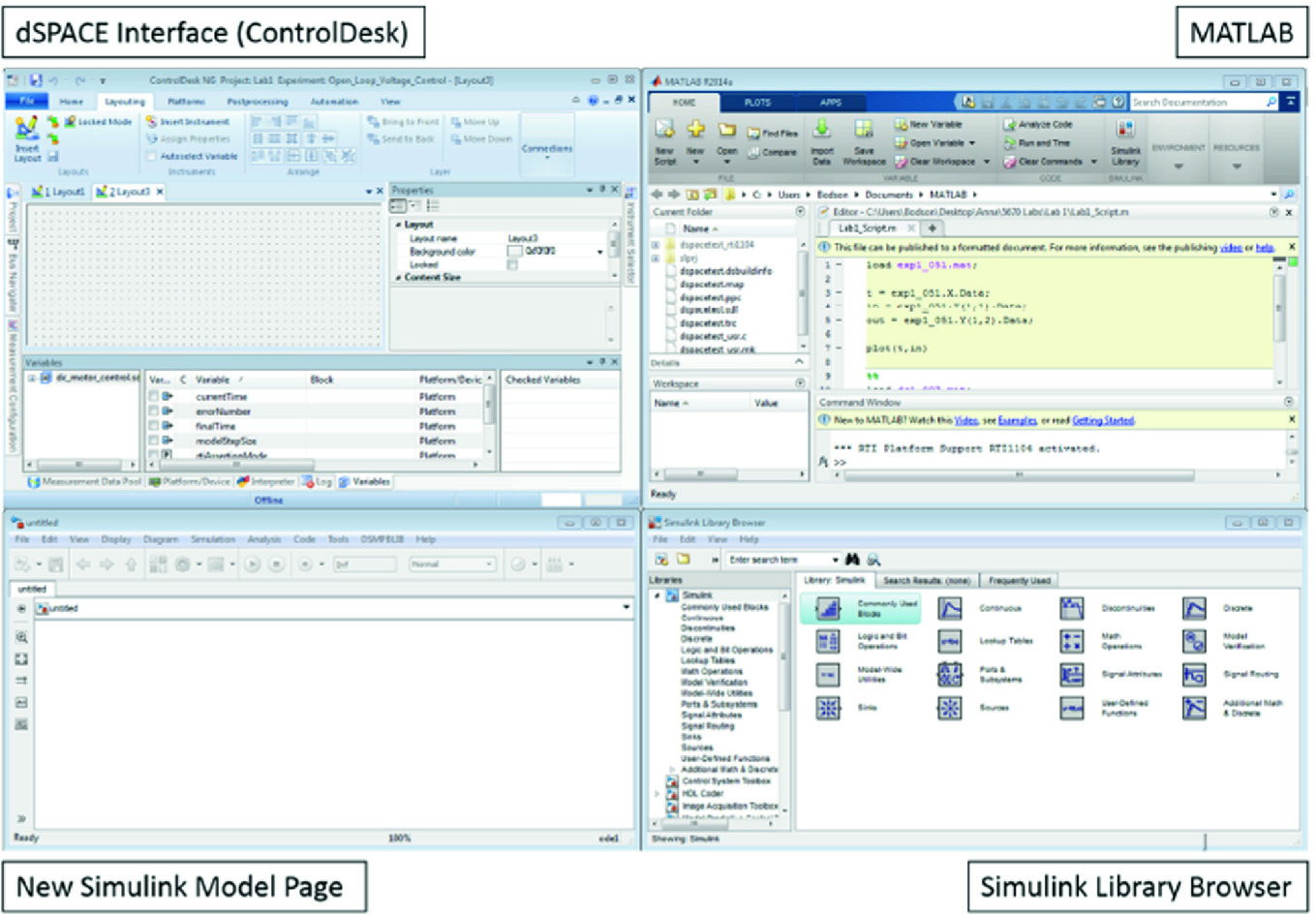Expand MATLAB Open Variable dropdown arrow
Viewport: 1316px width, 915px height.
(972, 143)
